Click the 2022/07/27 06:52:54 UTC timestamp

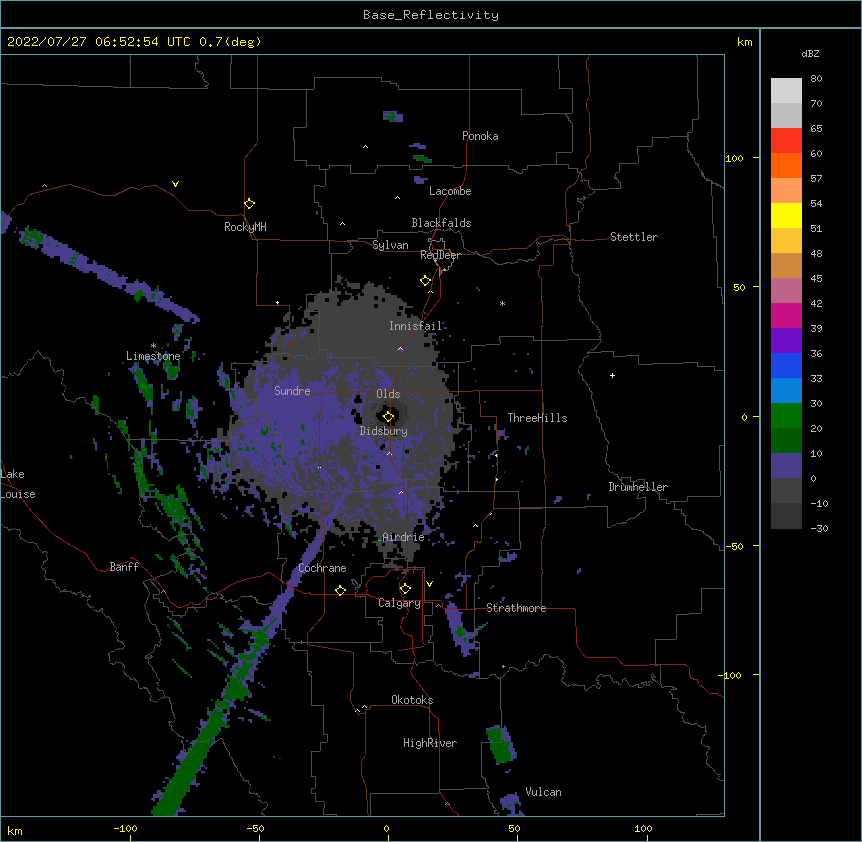point(99,42)
